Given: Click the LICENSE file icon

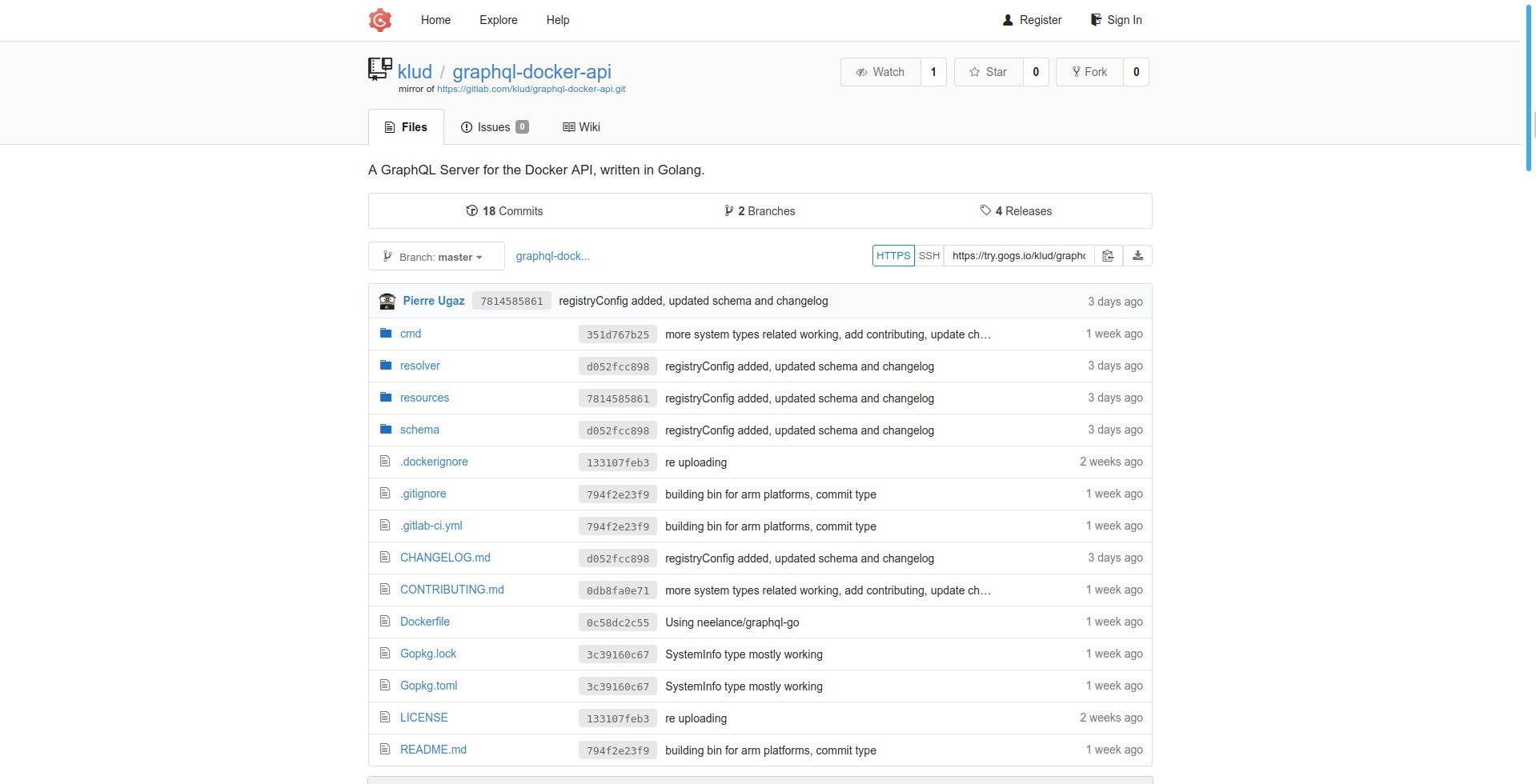Looking at the screenshot, I should [385, 718].
